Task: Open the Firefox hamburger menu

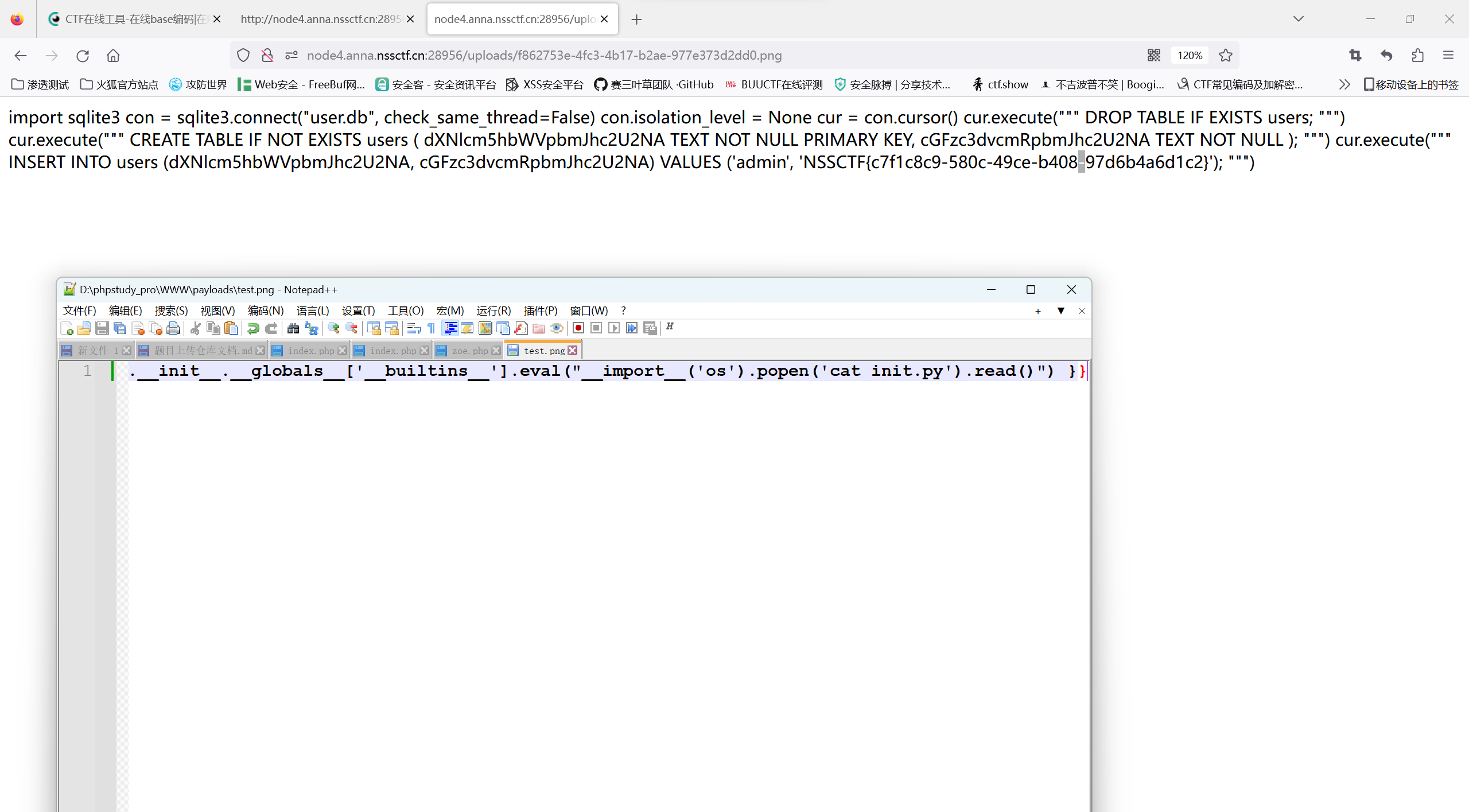Action: point(1448,56)
